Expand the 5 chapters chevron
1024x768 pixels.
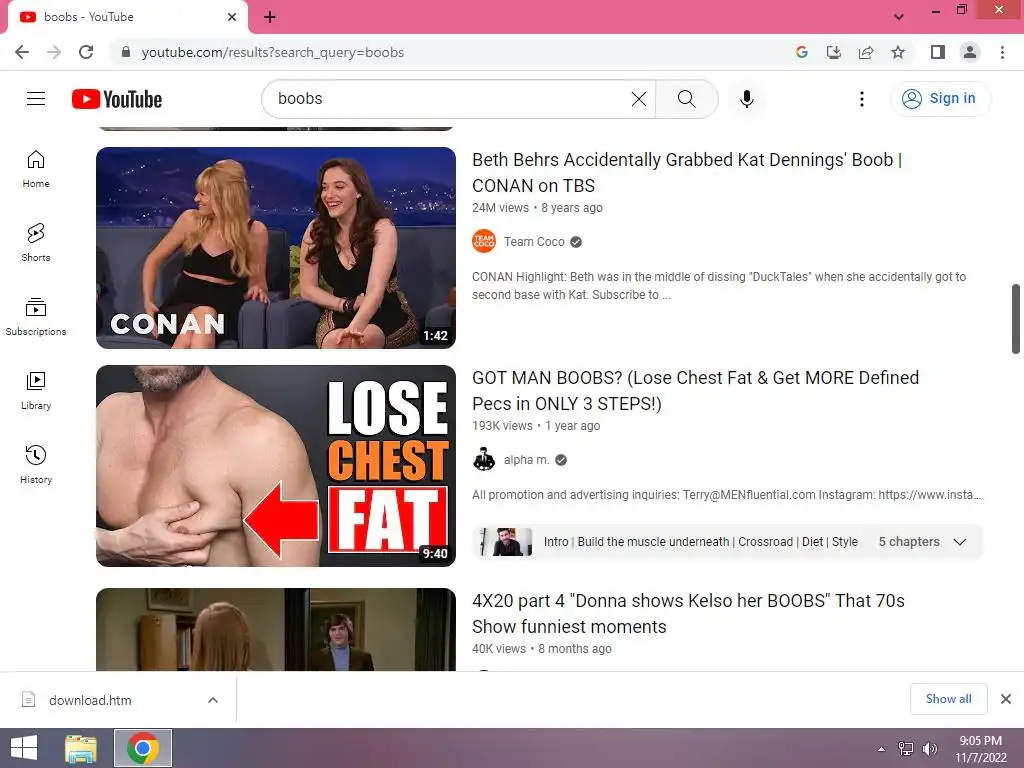(x=959, y=542)
